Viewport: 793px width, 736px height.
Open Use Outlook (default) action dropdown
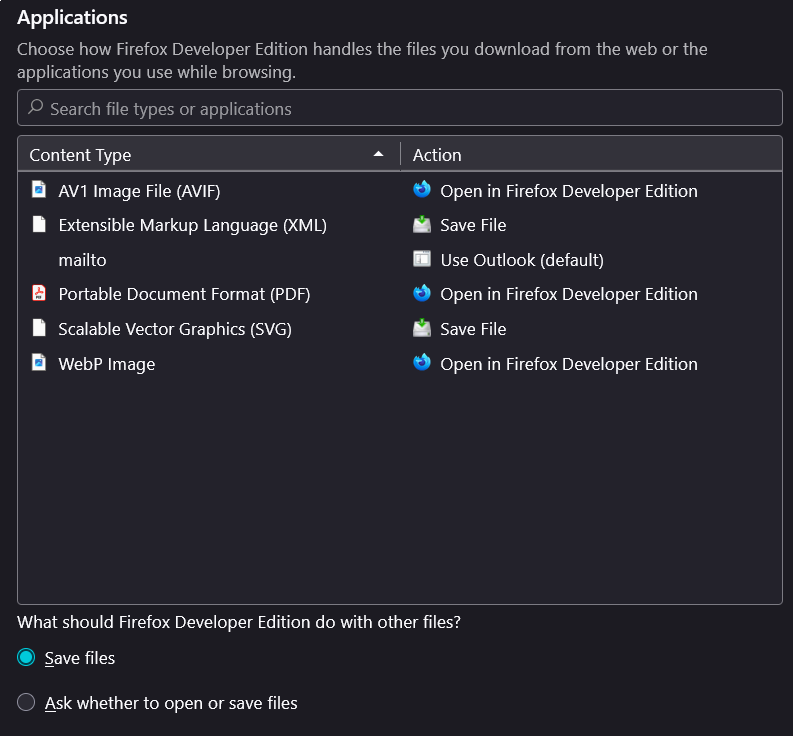(x=591, y=260)
